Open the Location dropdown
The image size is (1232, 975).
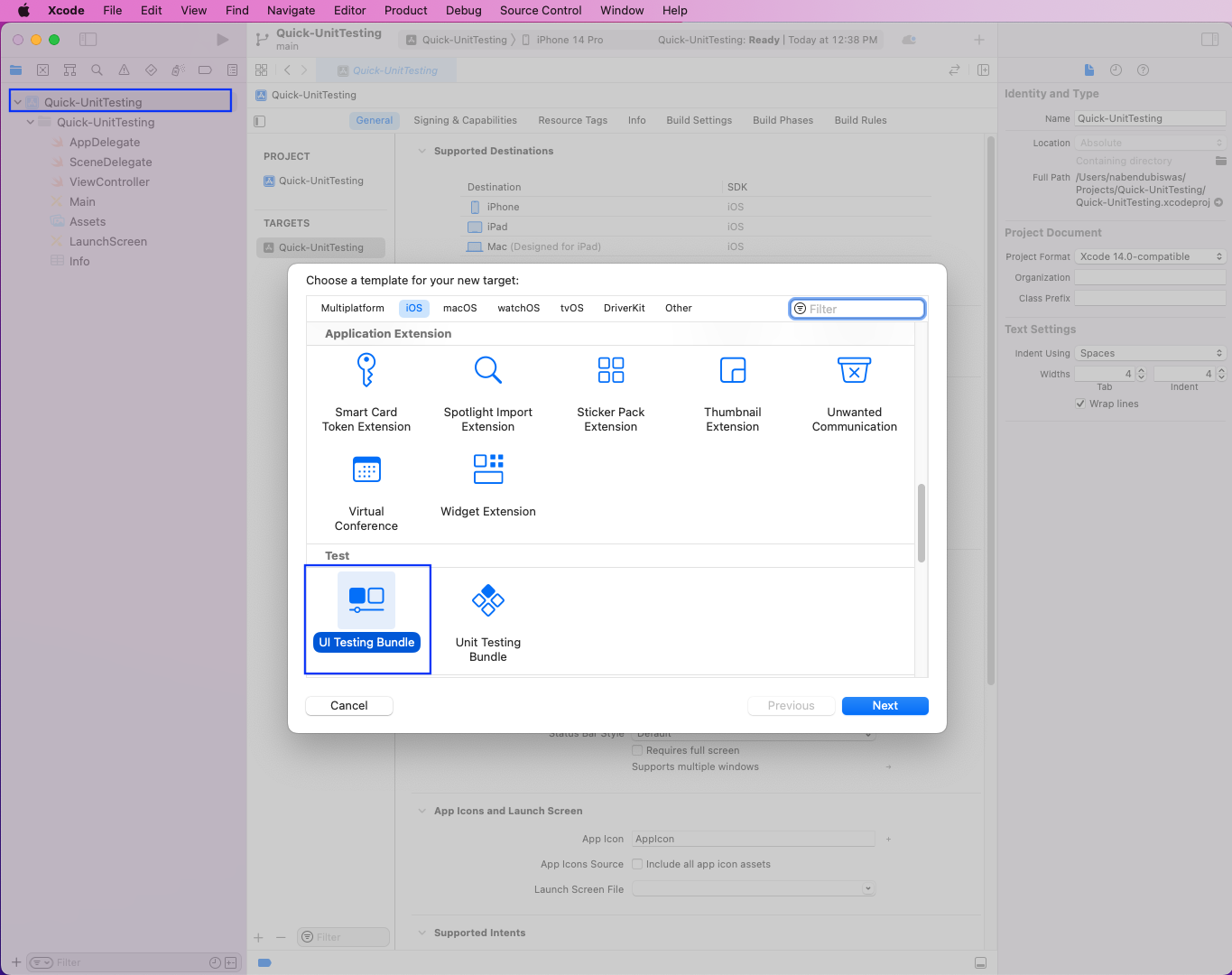pyautogui.click(x=1151, y=143)
